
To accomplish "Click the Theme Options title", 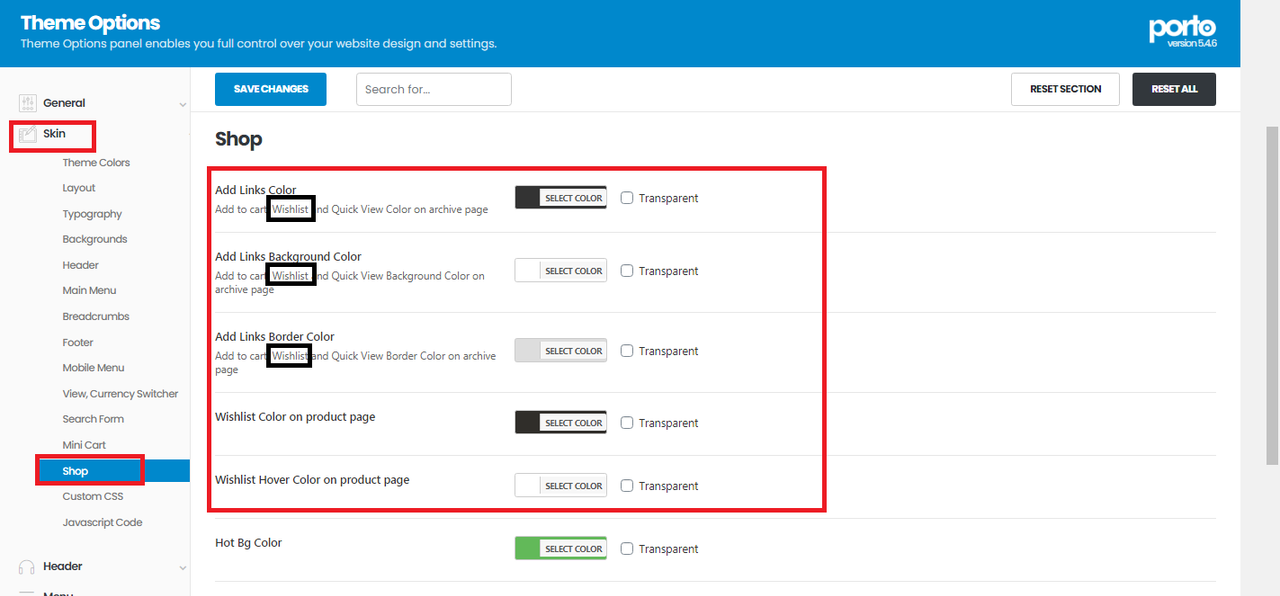I will [90, 23].
